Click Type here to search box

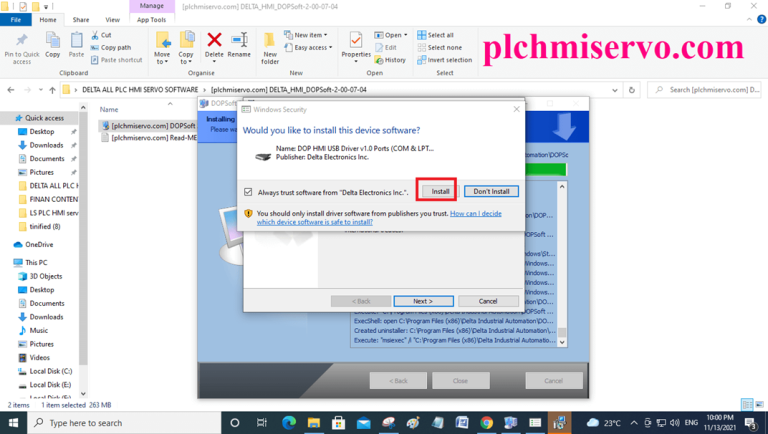(x=123, y=423)
